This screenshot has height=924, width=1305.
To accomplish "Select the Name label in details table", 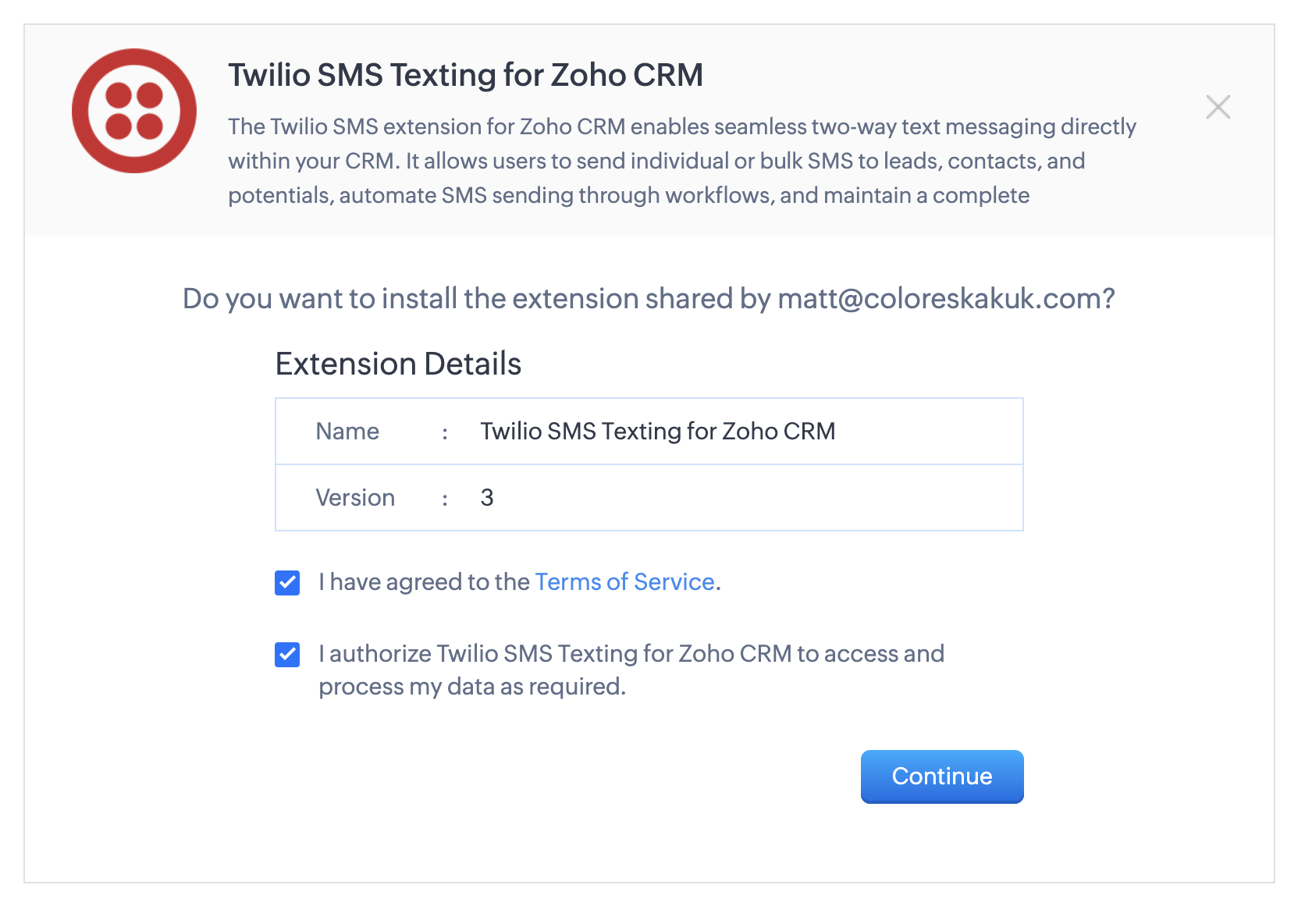I will [x=347, y=432].
